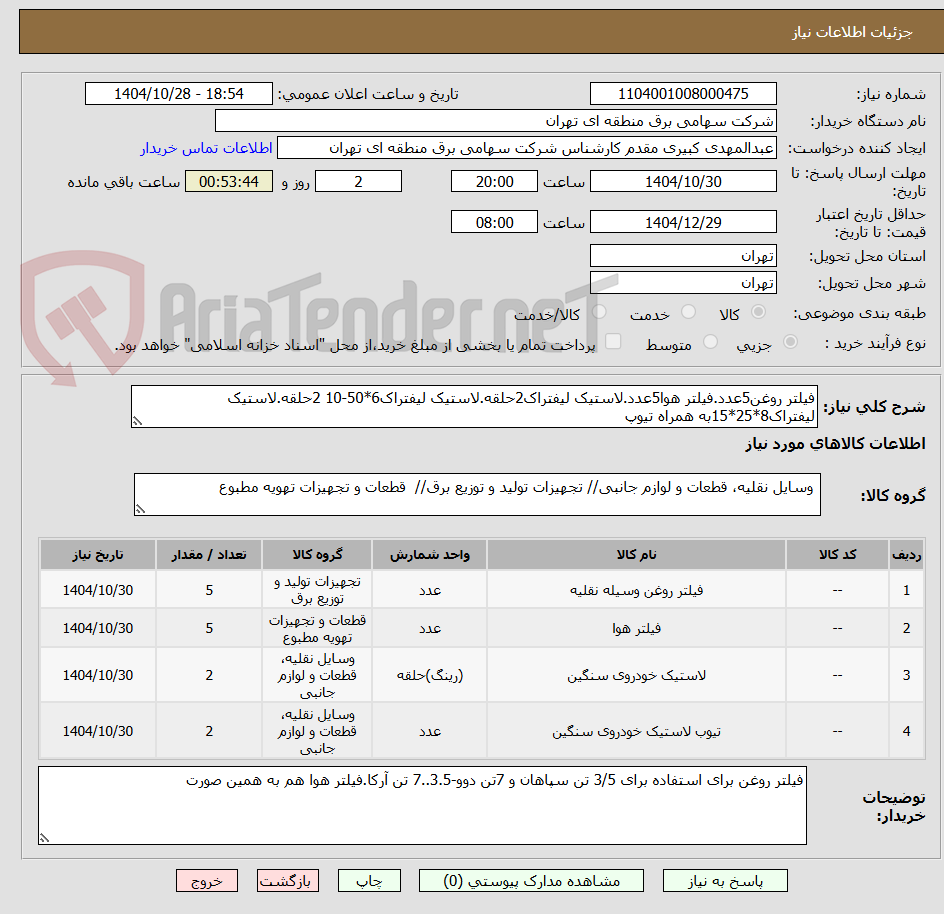Select the کالا radio button

point(759,312)
